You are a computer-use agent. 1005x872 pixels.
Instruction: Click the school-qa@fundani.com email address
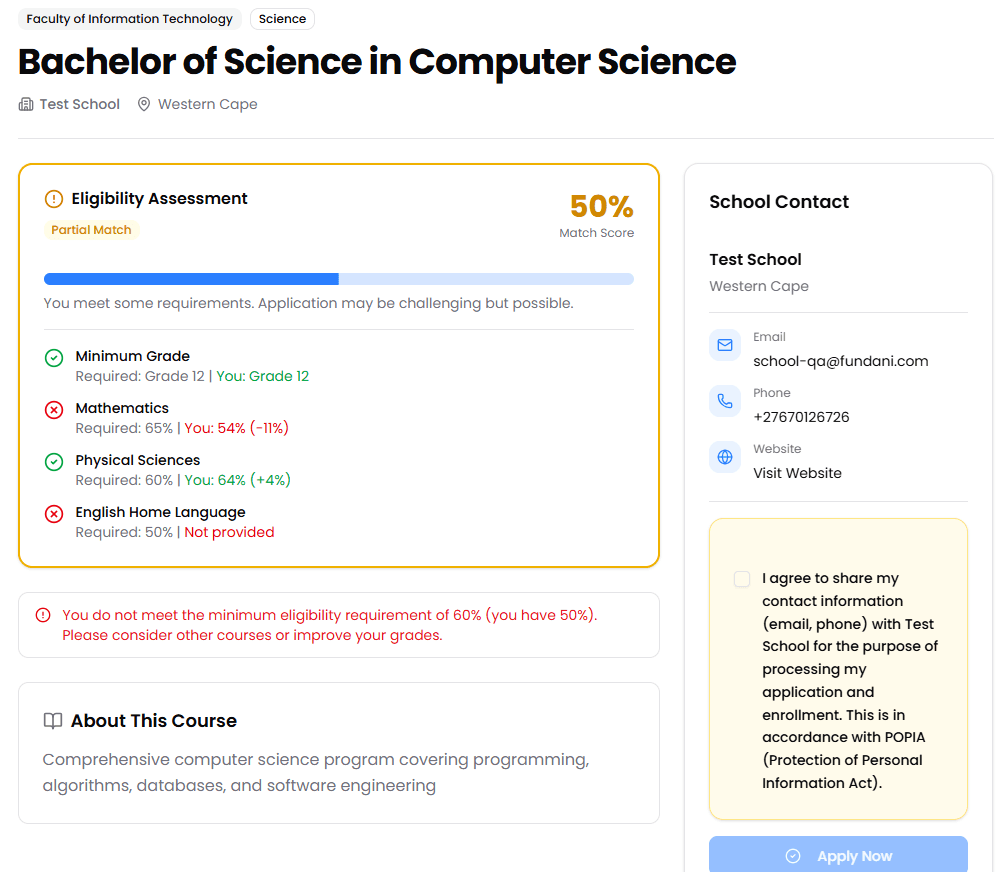840,361
